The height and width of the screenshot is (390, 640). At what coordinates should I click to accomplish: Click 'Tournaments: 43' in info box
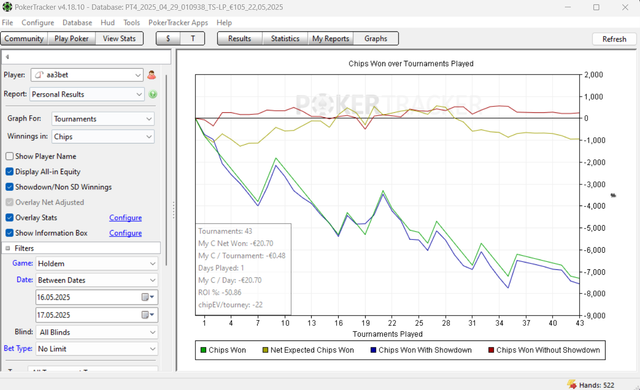(x=225, y=231)
